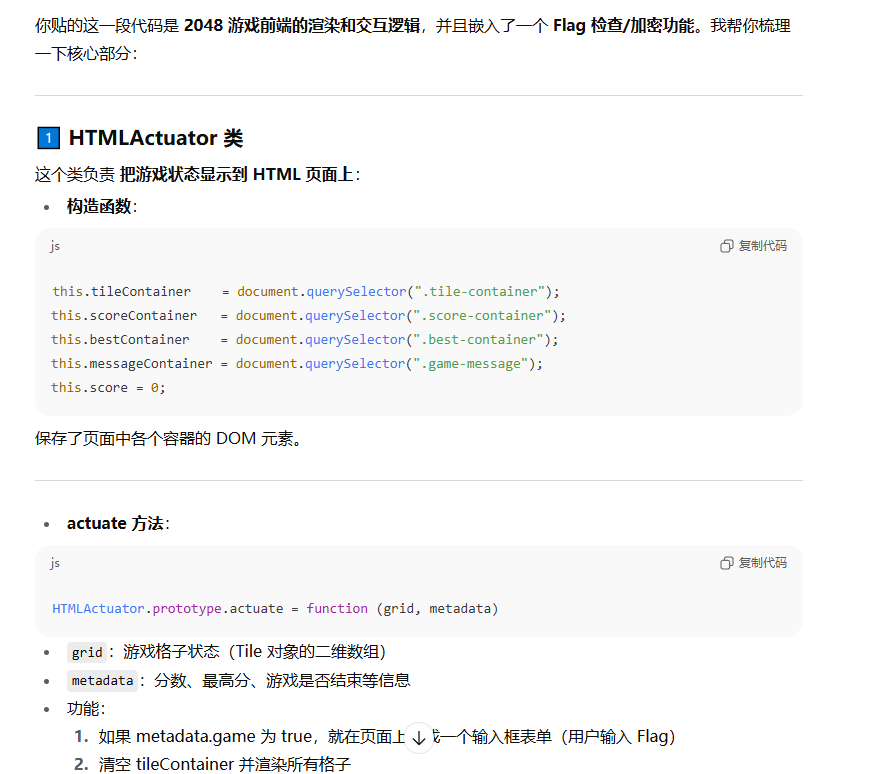
Task: Click the "HTMLActuator 类" heading
Action: (x=155, y=138)
